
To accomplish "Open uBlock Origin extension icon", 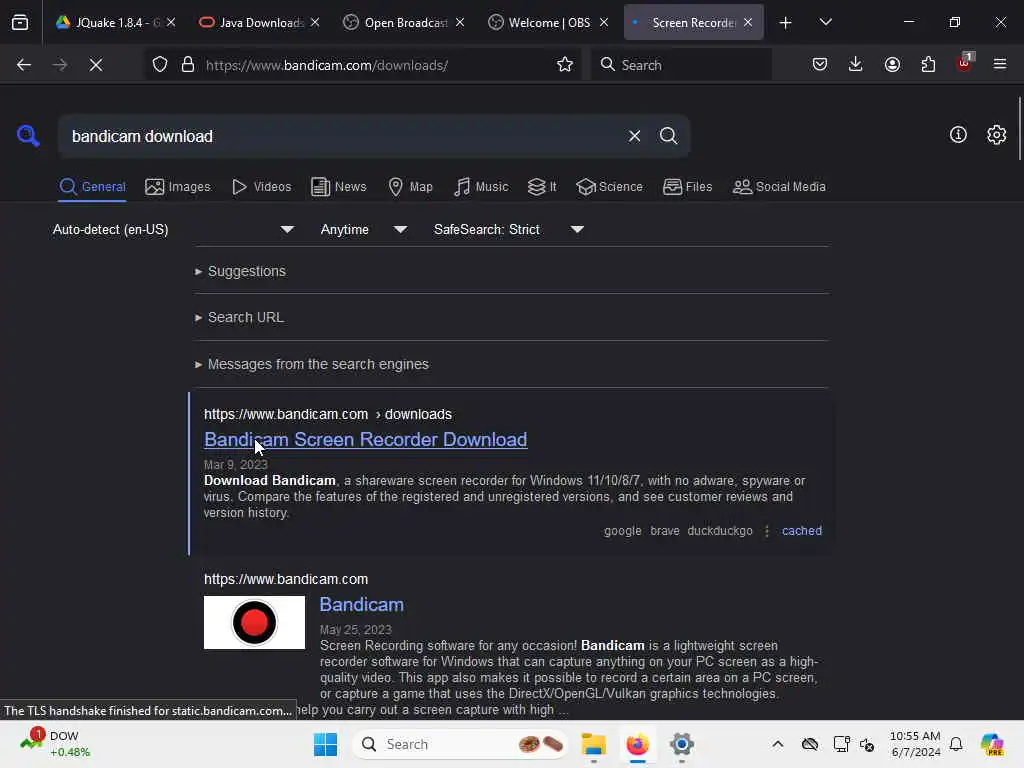I will tap(965, 63).
